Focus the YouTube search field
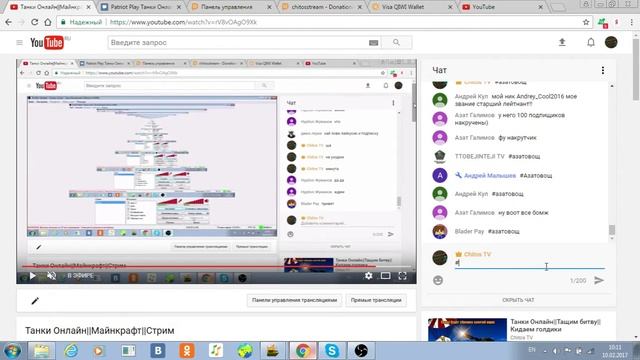This screenshot has height=360, width=640. pos(239,42)
